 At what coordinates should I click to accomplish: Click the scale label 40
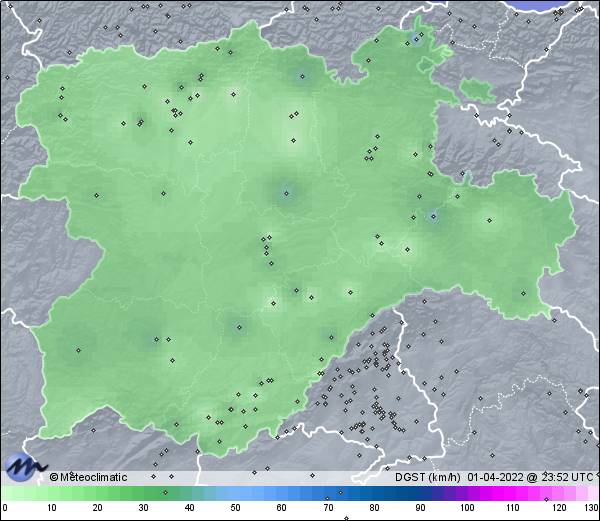pos(190,508)
